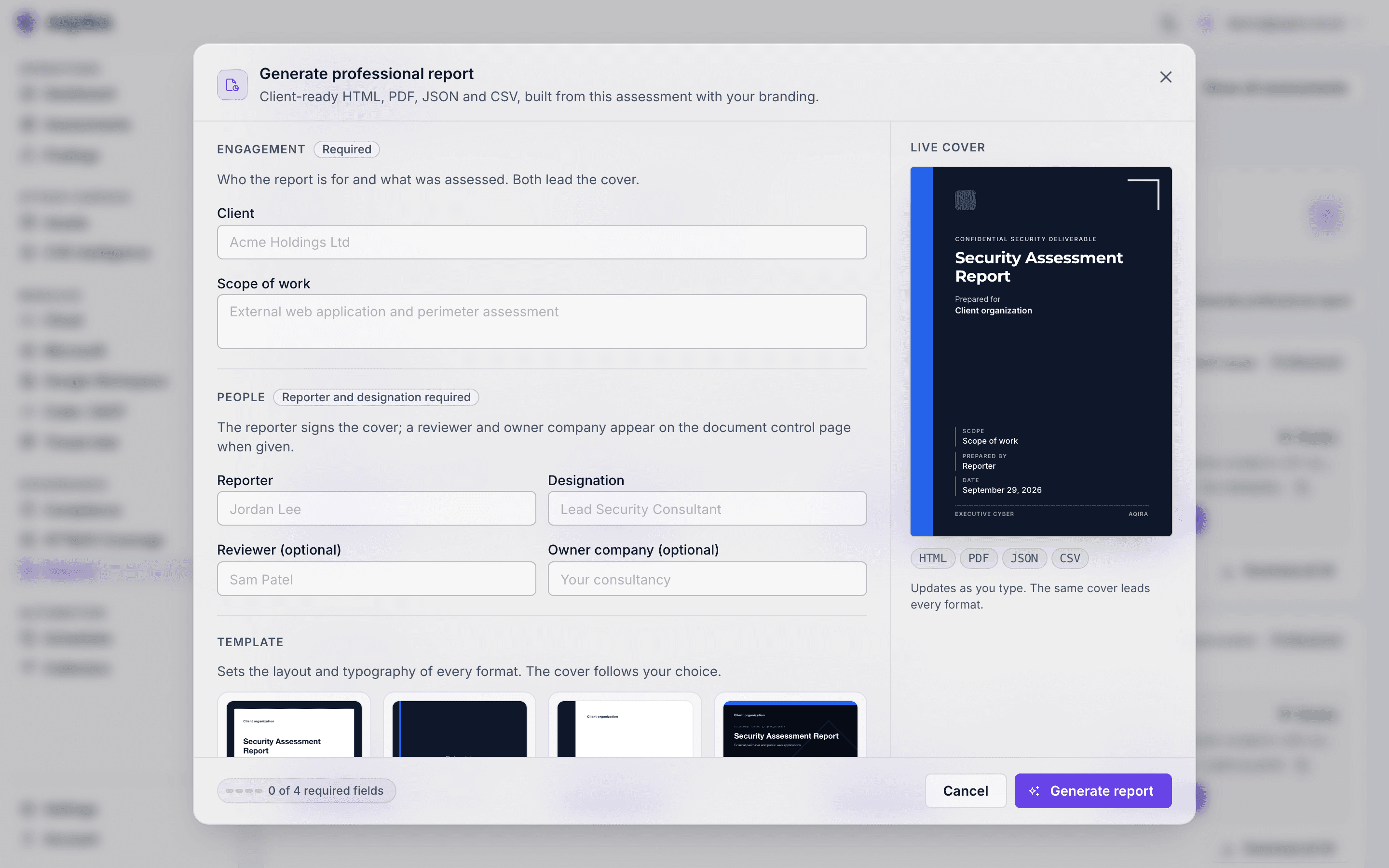Click the 0 of 4 required fields indicator
1389x868 pixels.
[x=307, y=790]
